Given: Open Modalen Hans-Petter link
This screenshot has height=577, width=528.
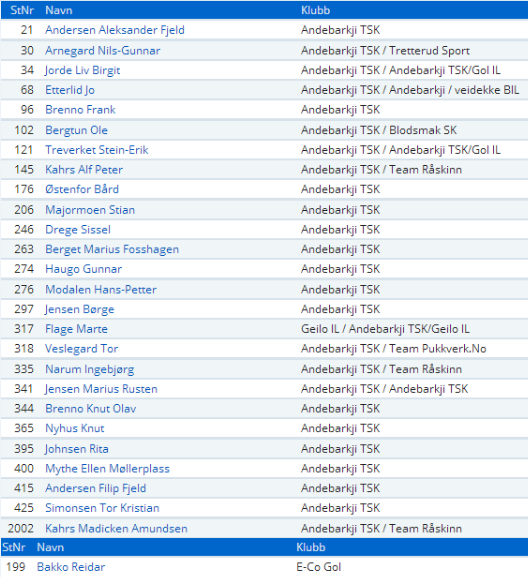Looking at the screenshot, I should pos(101,290).
